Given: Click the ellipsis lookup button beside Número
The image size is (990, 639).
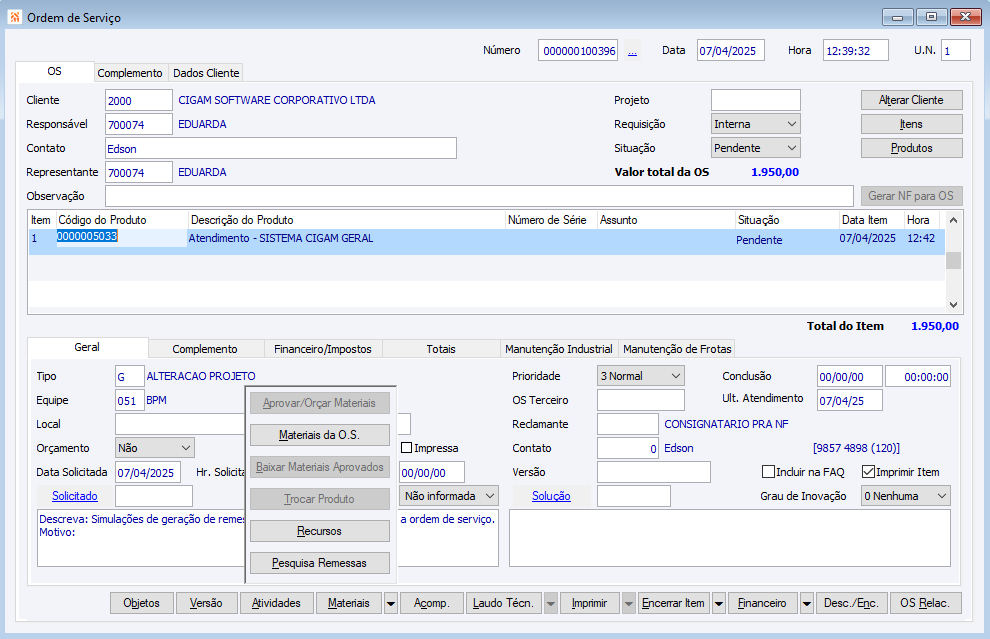Looking at the screenshot, I should click(x=632, y=51).
